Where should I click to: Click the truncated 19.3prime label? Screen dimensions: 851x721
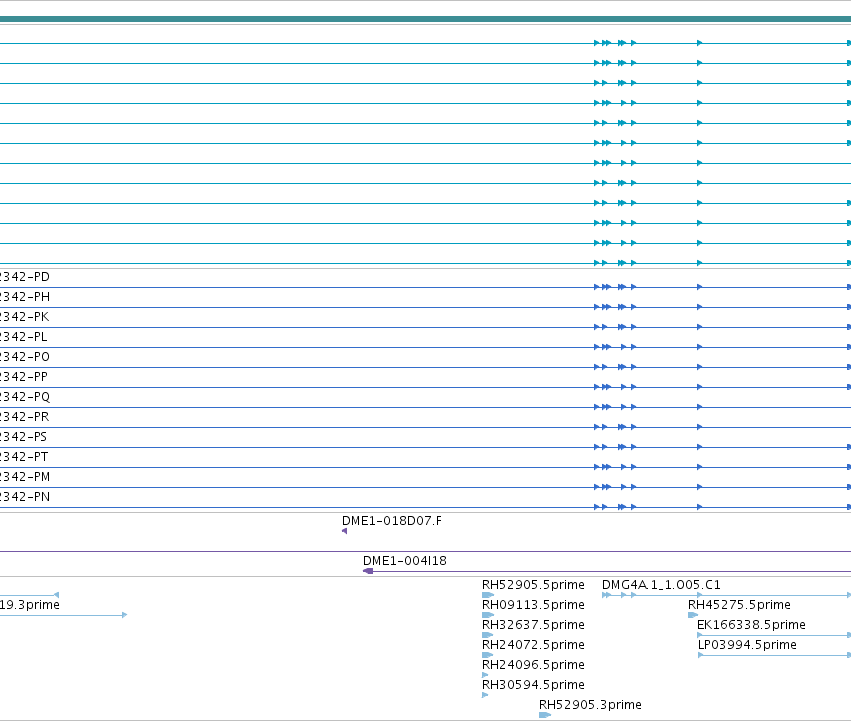(30, 605)
